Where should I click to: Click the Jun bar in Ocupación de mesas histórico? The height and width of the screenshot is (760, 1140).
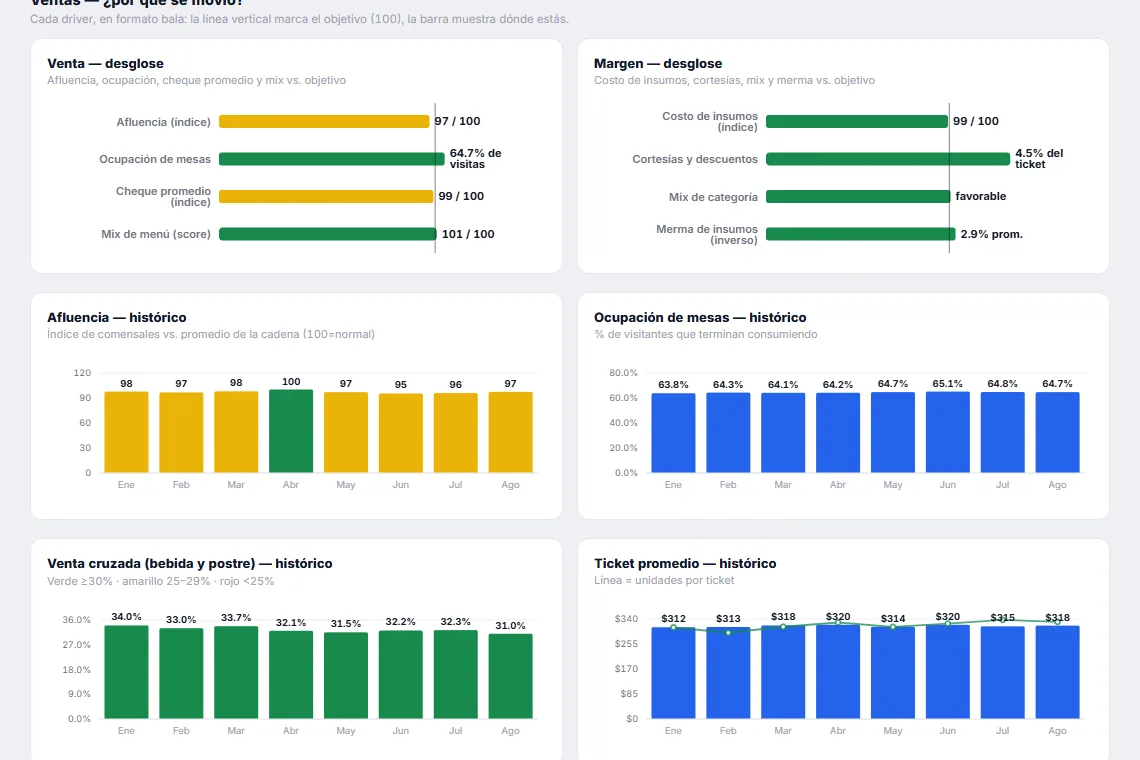point(947,432)
